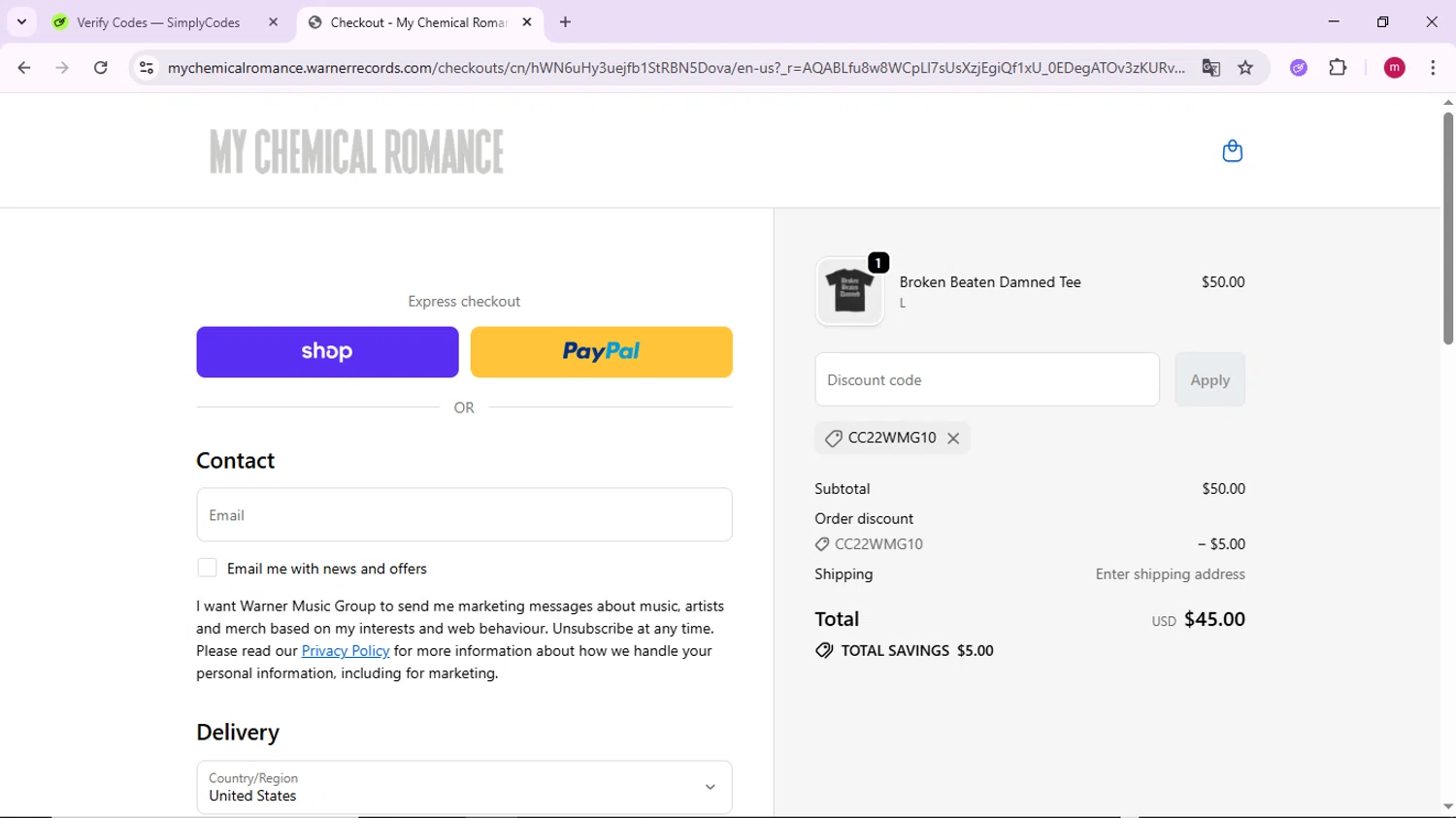Click the browser address bar URL

coord(676,68)
